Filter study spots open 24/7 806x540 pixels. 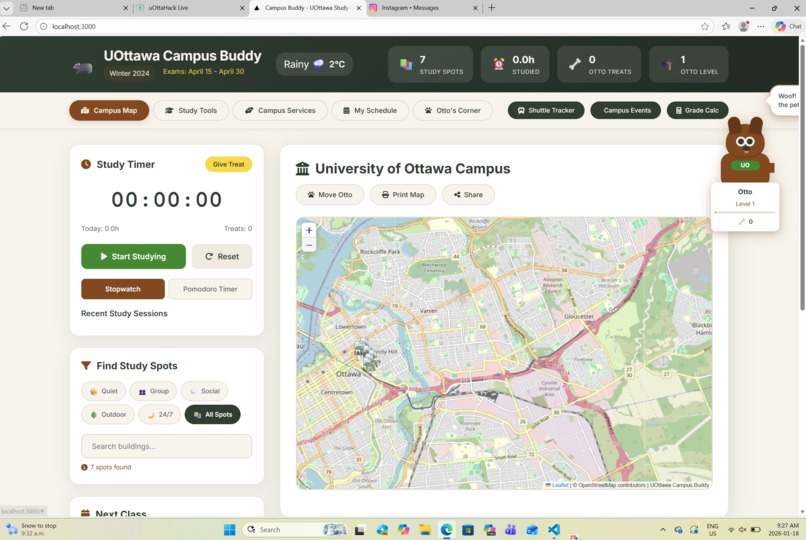pos(159,415)
